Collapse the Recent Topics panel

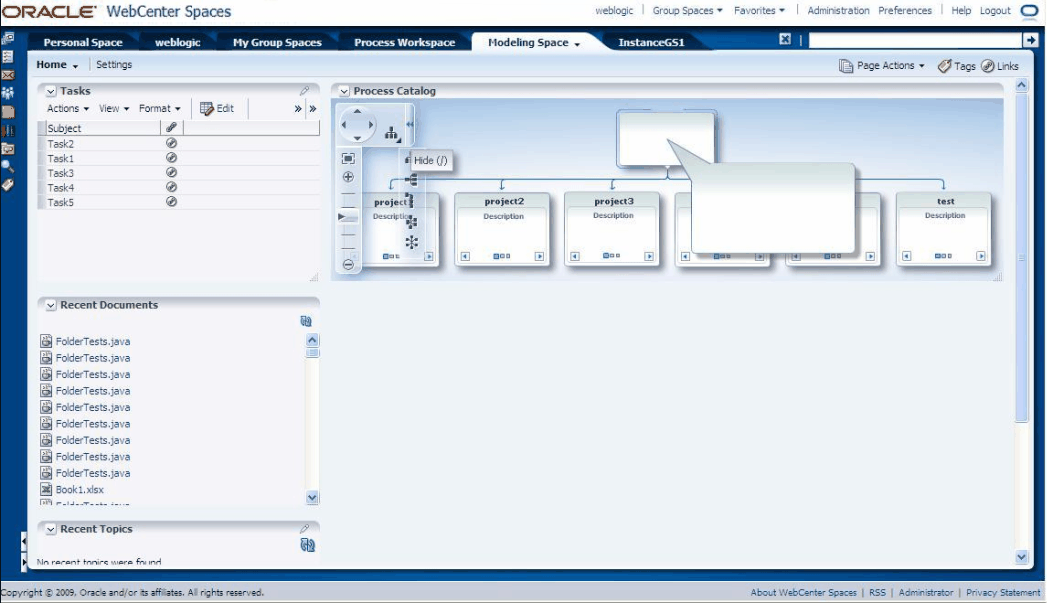[x=51, y=529]
